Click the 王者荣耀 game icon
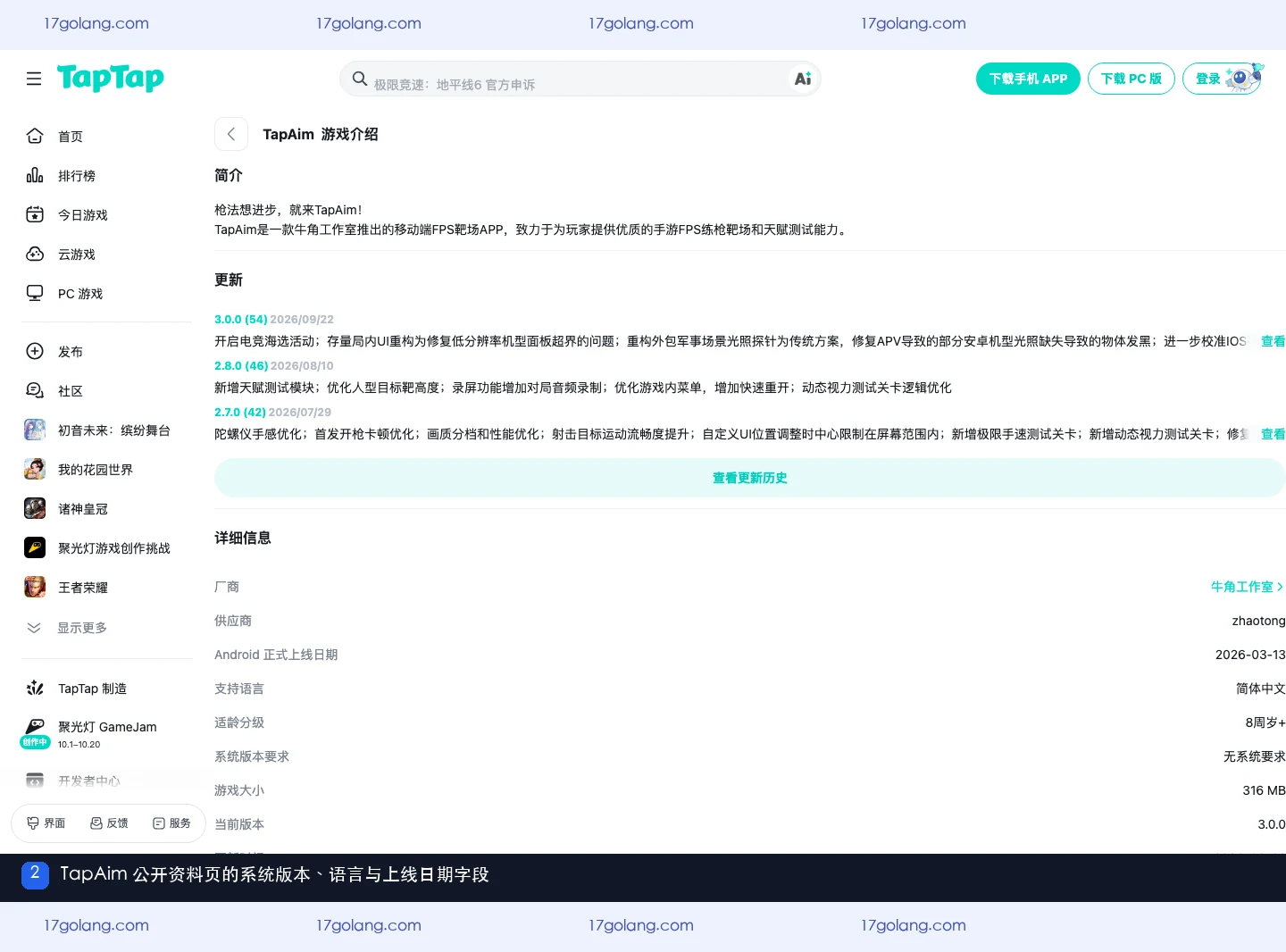 (35, 587)
